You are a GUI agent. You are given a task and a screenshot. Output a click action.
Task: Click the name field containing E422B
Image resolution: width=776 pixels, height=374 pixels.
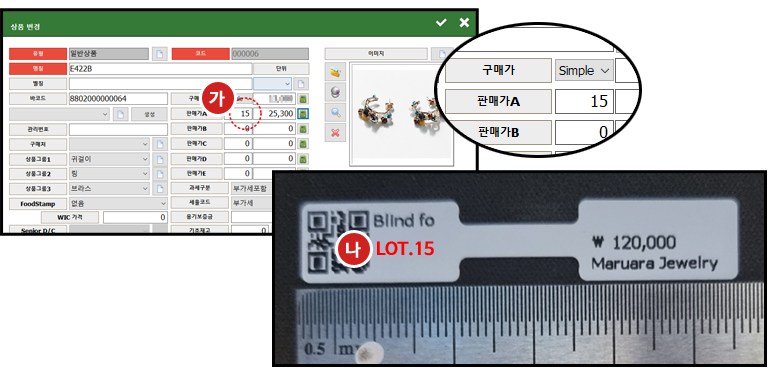(x=160, y=69)
